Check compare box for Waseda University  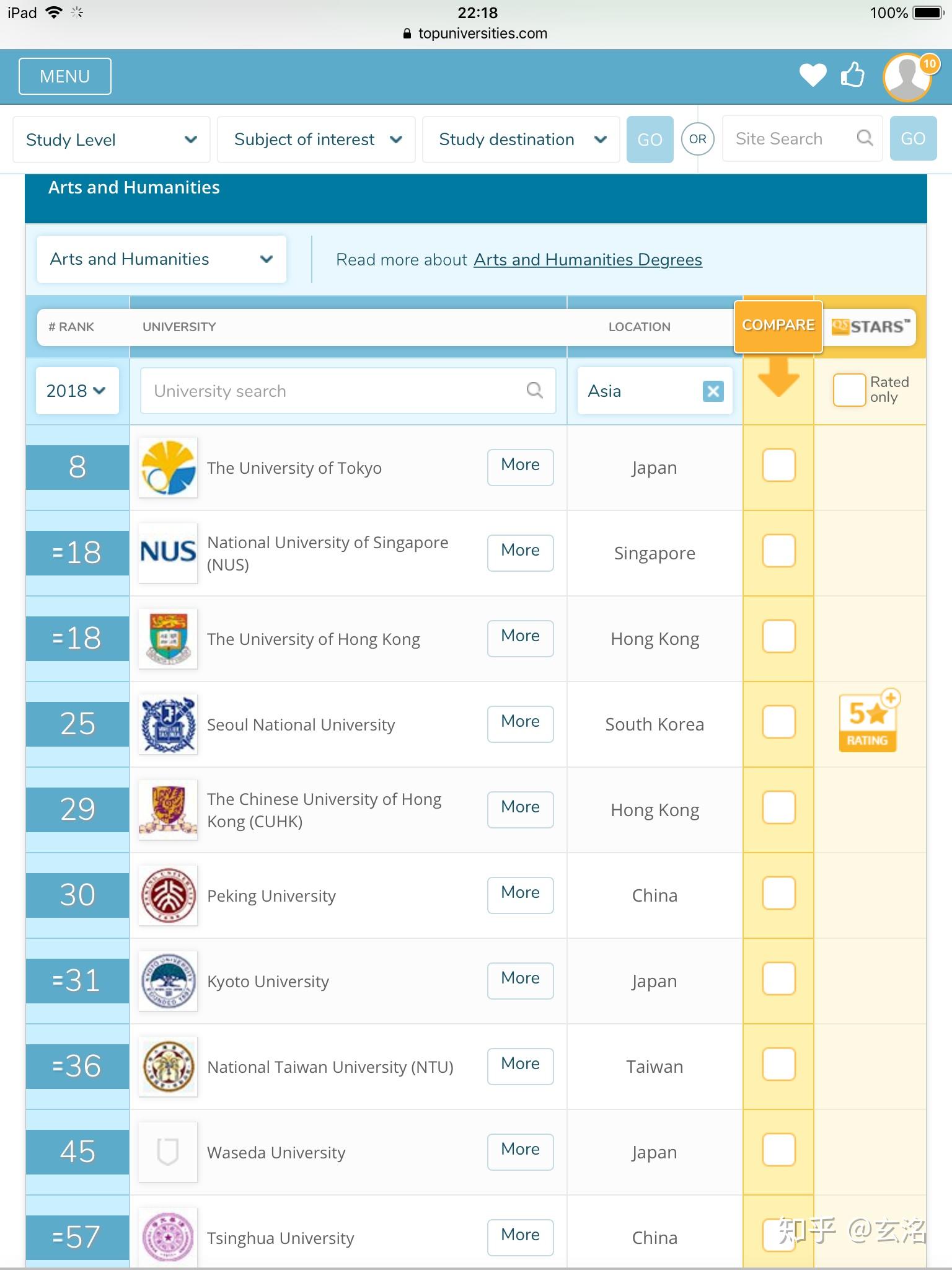[x=778, y=1150]
